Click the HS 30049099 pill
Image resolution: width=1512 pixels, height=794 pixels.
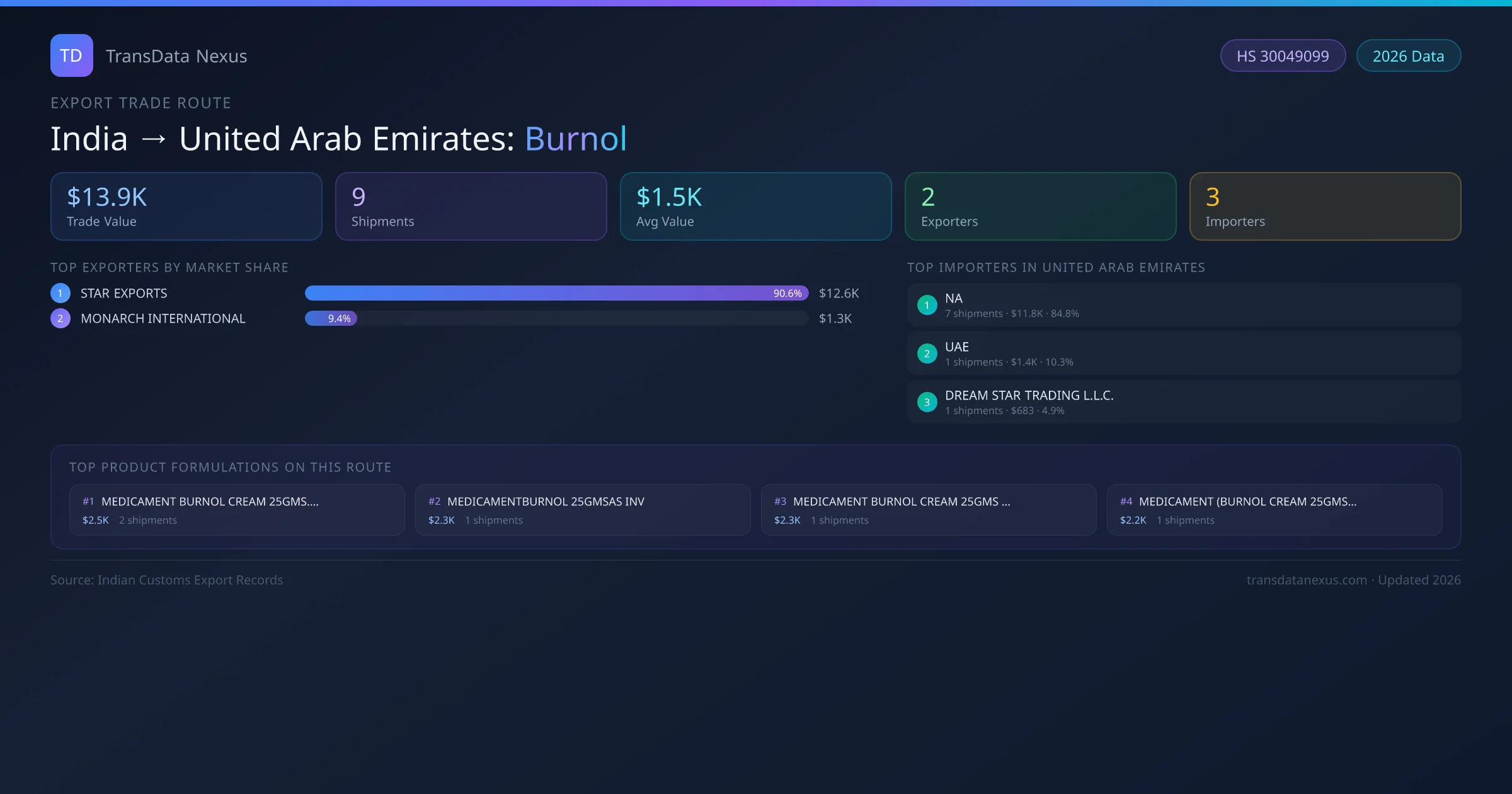tap(1283, 56)
